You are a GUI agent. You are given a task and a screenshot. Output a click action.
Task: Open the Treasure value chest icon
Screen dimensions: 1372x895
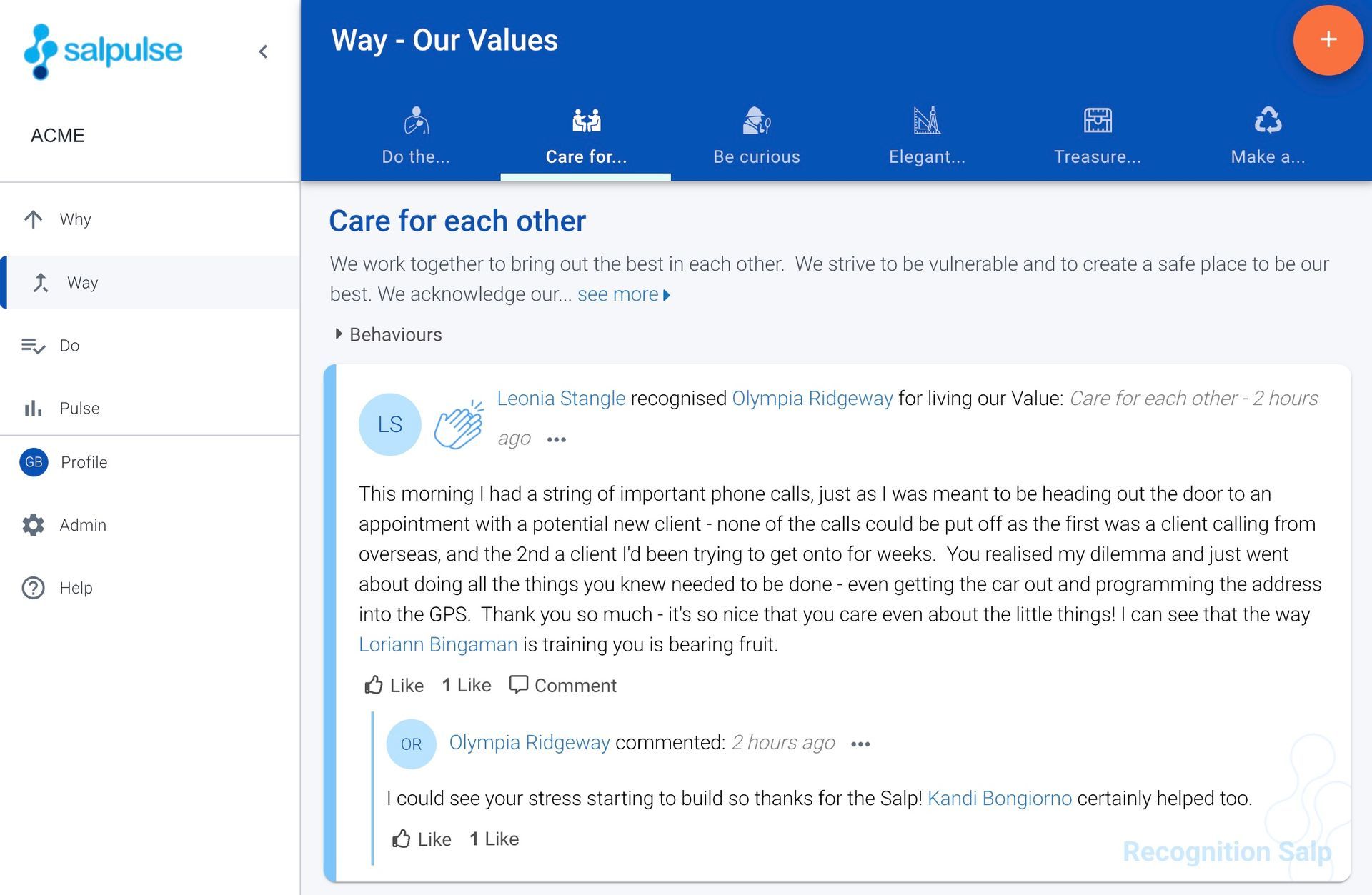tap(1097, 121)
